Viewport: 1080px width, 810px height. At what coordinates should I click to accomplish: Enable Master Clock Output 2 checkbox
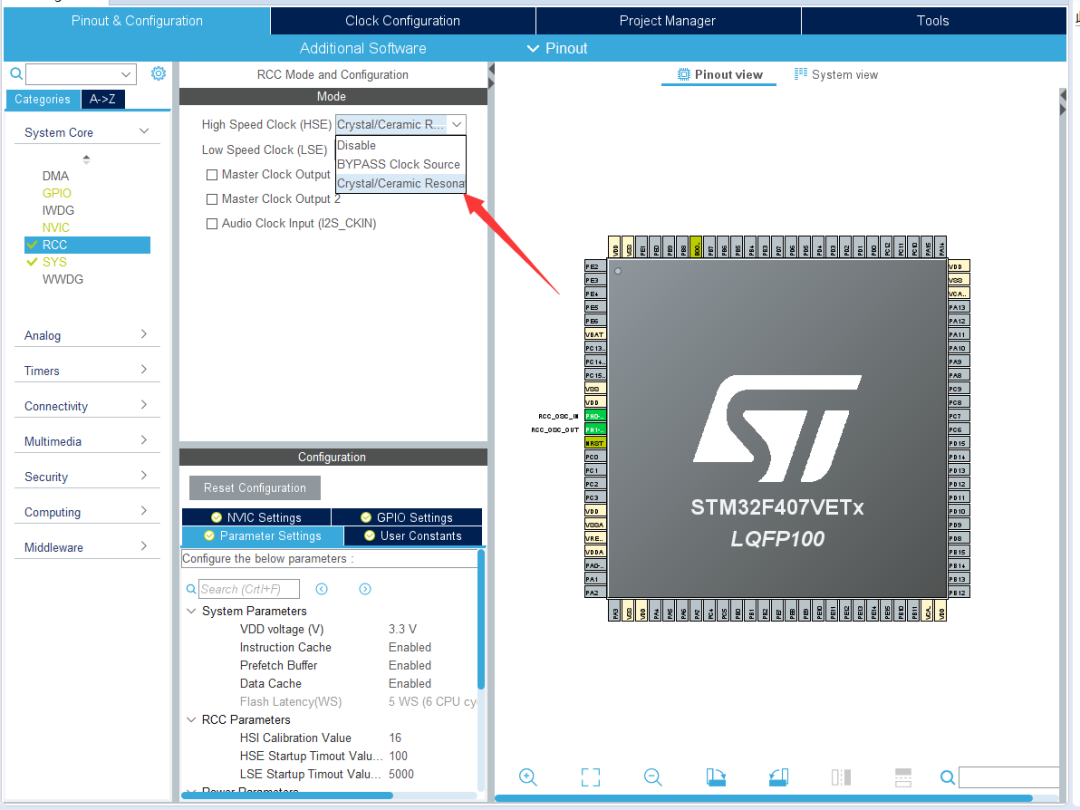[x=212, y=199]
